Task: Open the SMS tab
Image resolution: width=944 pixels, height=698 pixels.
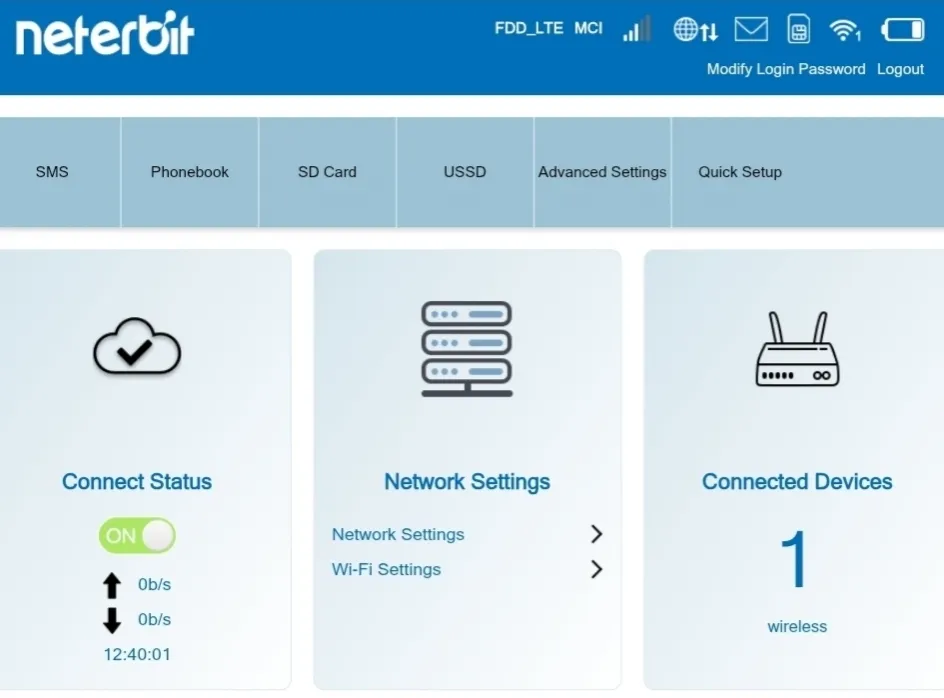Action: (52, 172)
